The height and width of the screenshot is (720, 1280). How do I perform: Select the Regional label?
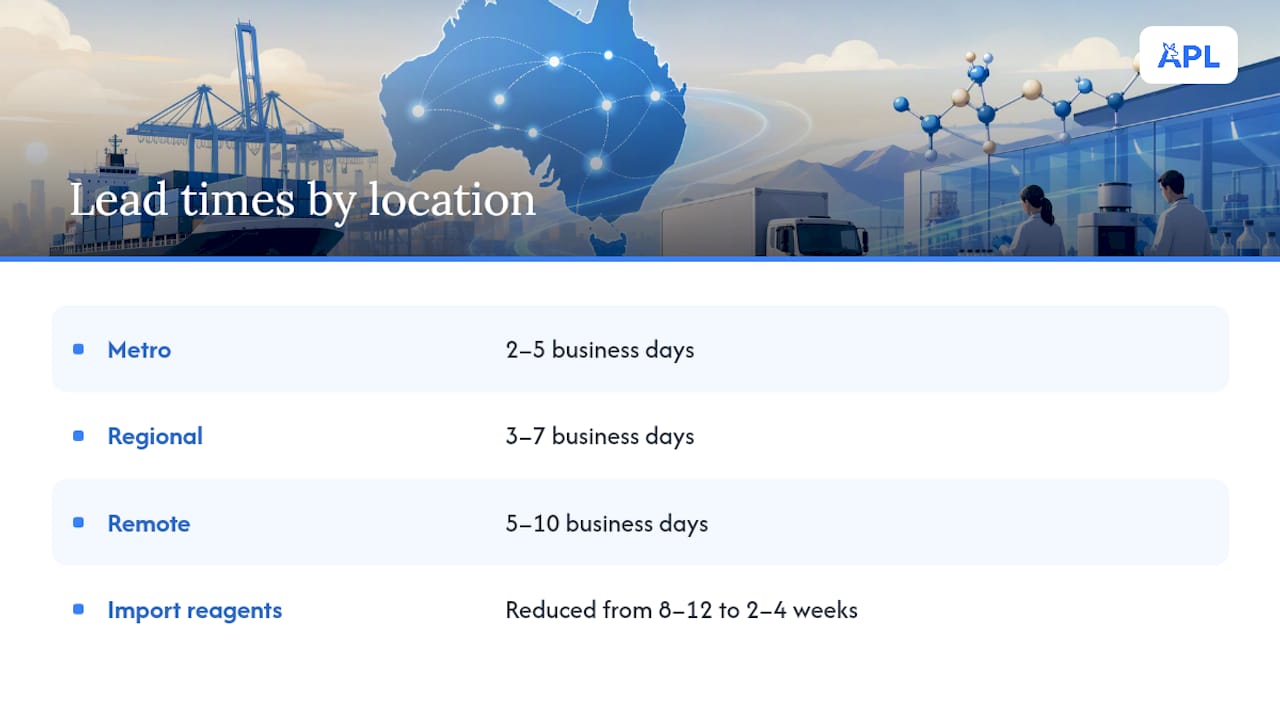point(155,437)
